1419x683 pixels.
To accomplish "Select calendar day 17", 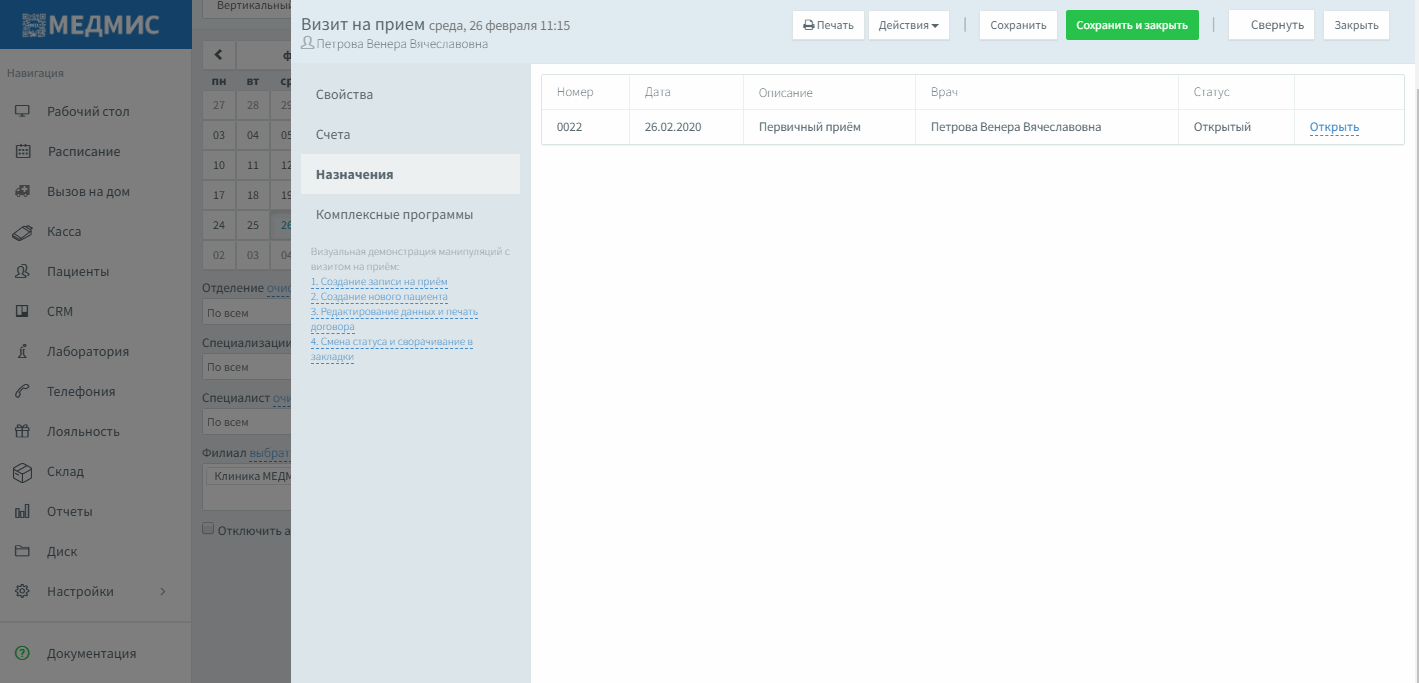I will [x=219, y=195].
